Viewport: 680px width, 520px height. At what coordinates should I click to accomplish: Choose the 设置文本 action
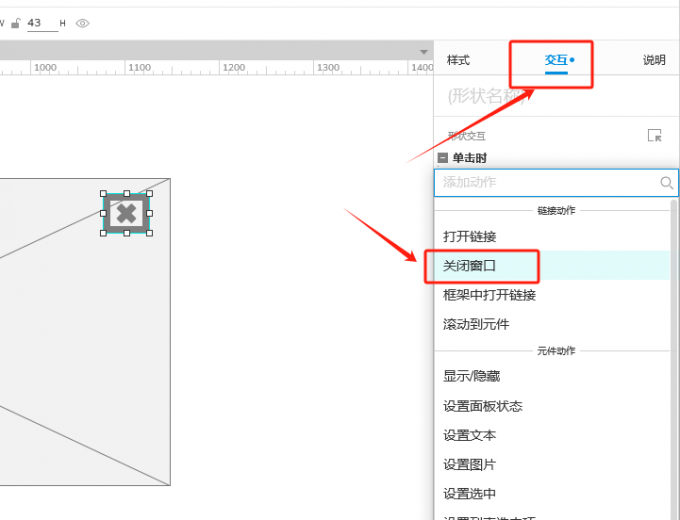pos(552,435)
